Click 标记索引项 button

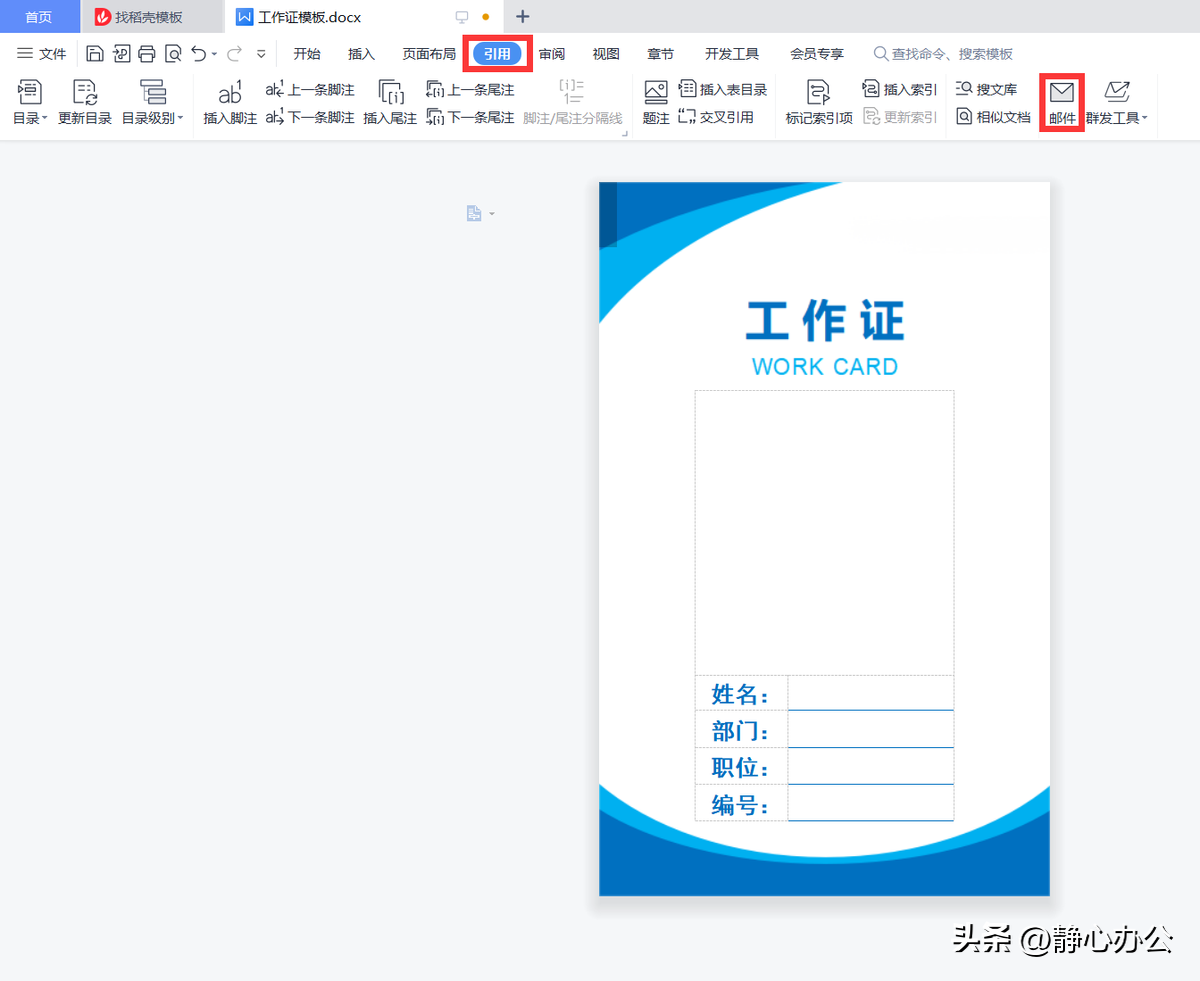point(819,103)
